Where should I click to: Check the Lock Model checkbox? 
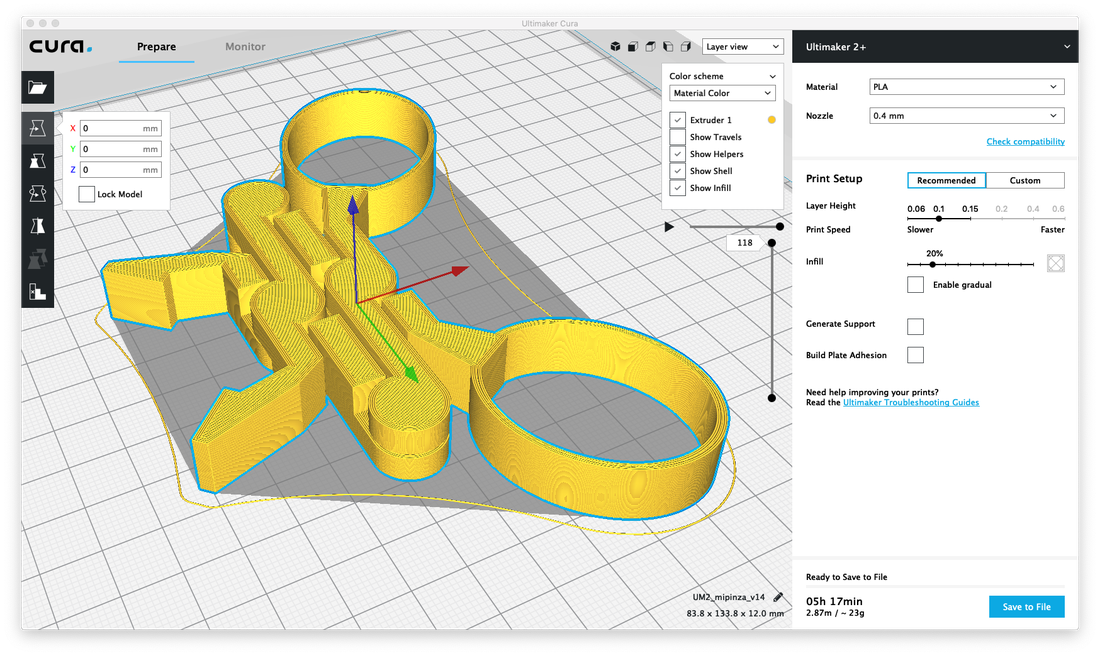86,194
